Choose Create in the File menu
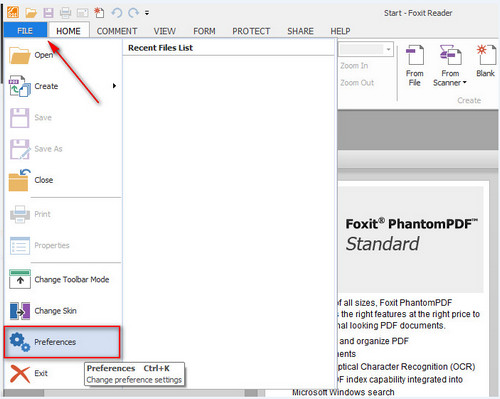The height and width of the screenshot is (399, 500). pyautogui.click(x=63, y=86)
